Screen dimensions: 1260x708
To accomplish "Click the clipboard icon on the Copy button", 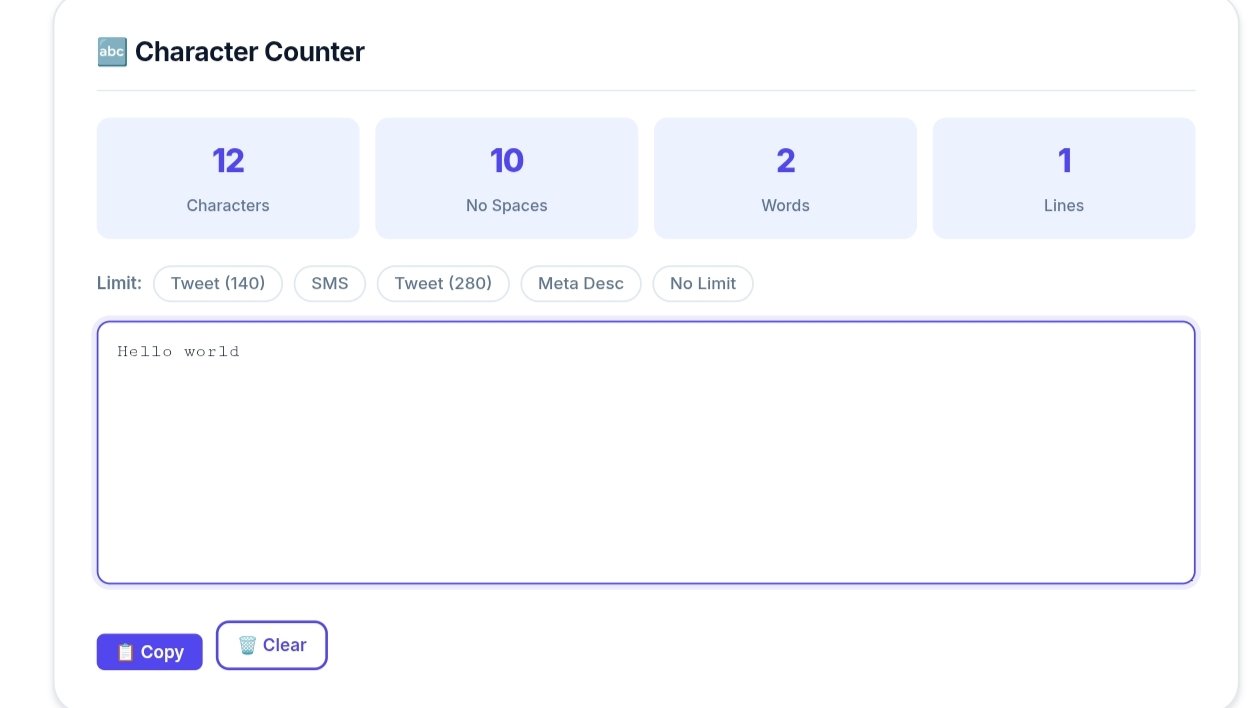I will click(125, 651).
